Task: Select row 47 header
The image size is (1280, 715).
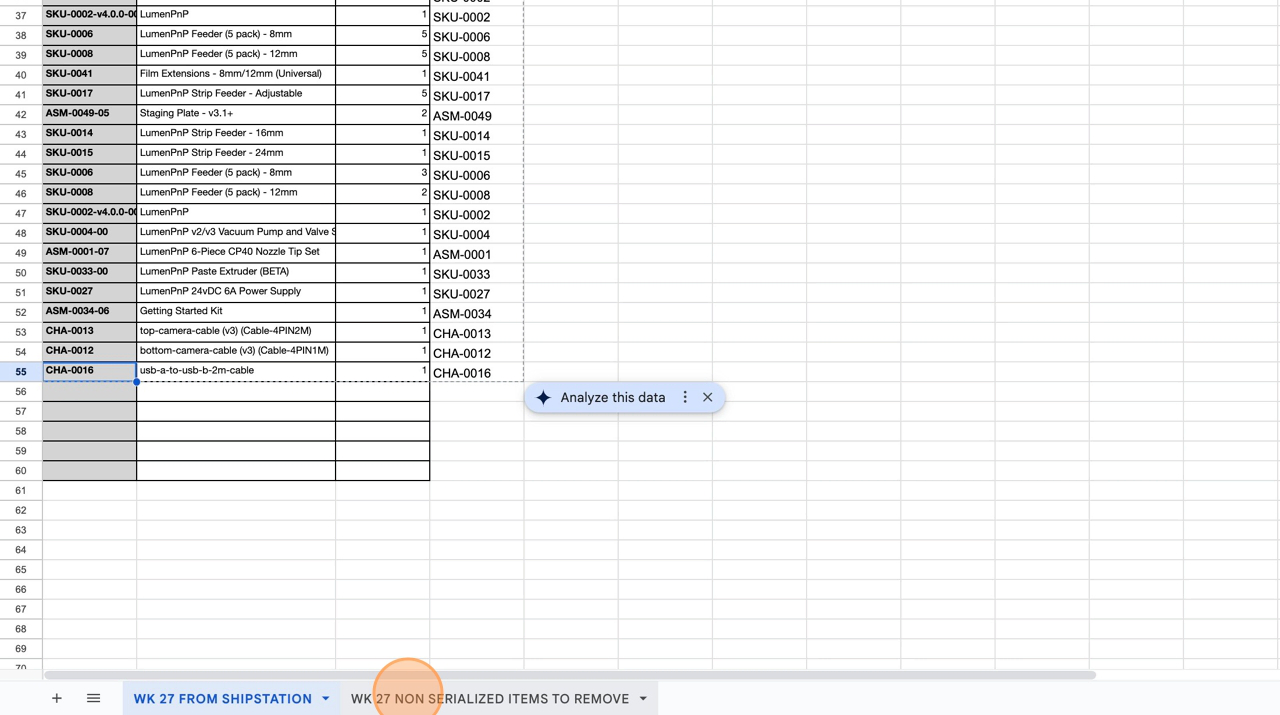Action: (x=21, y=213)
